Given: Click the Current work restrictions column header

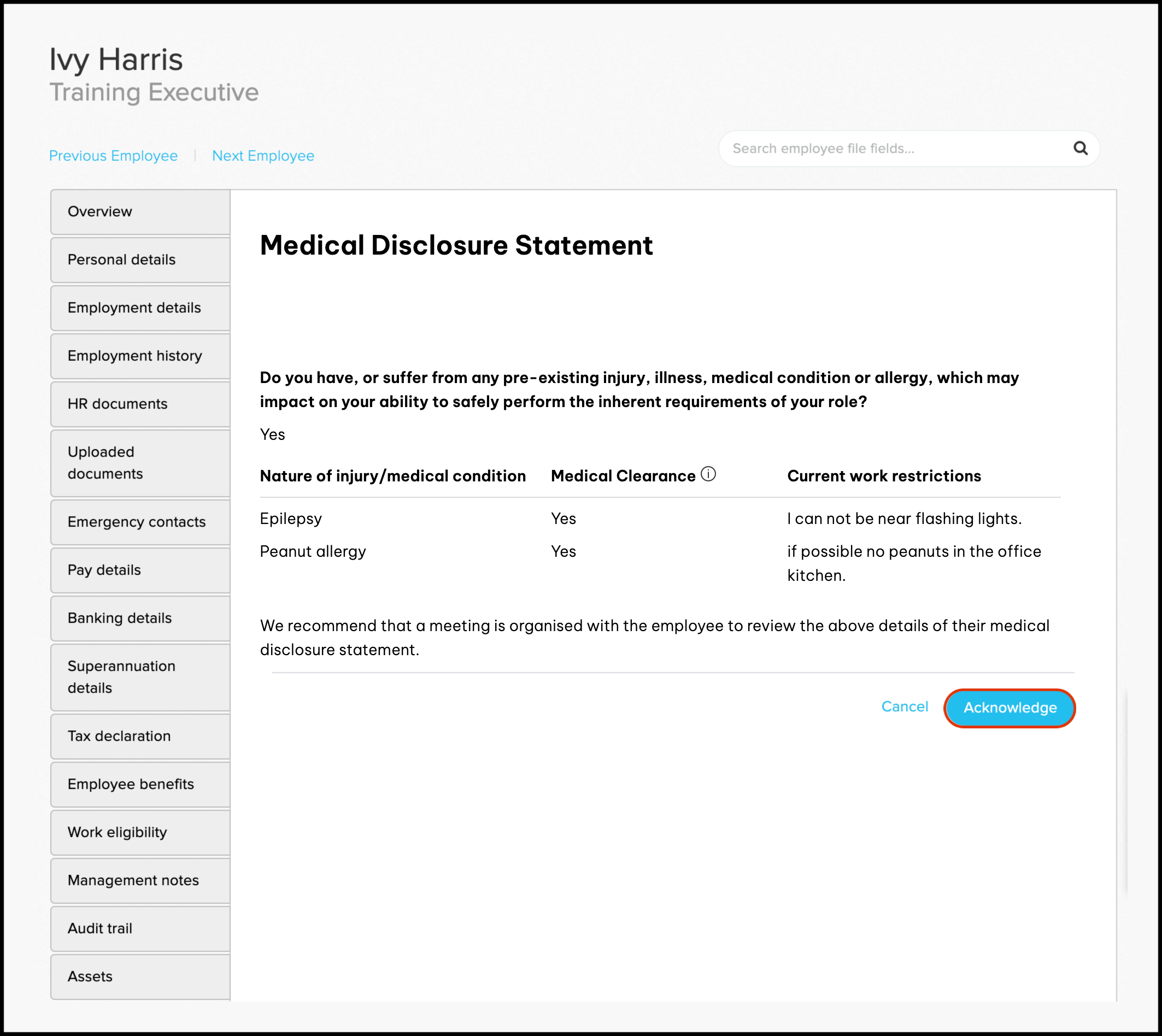Looking at the screenshot, I should (x=884, y=476).
